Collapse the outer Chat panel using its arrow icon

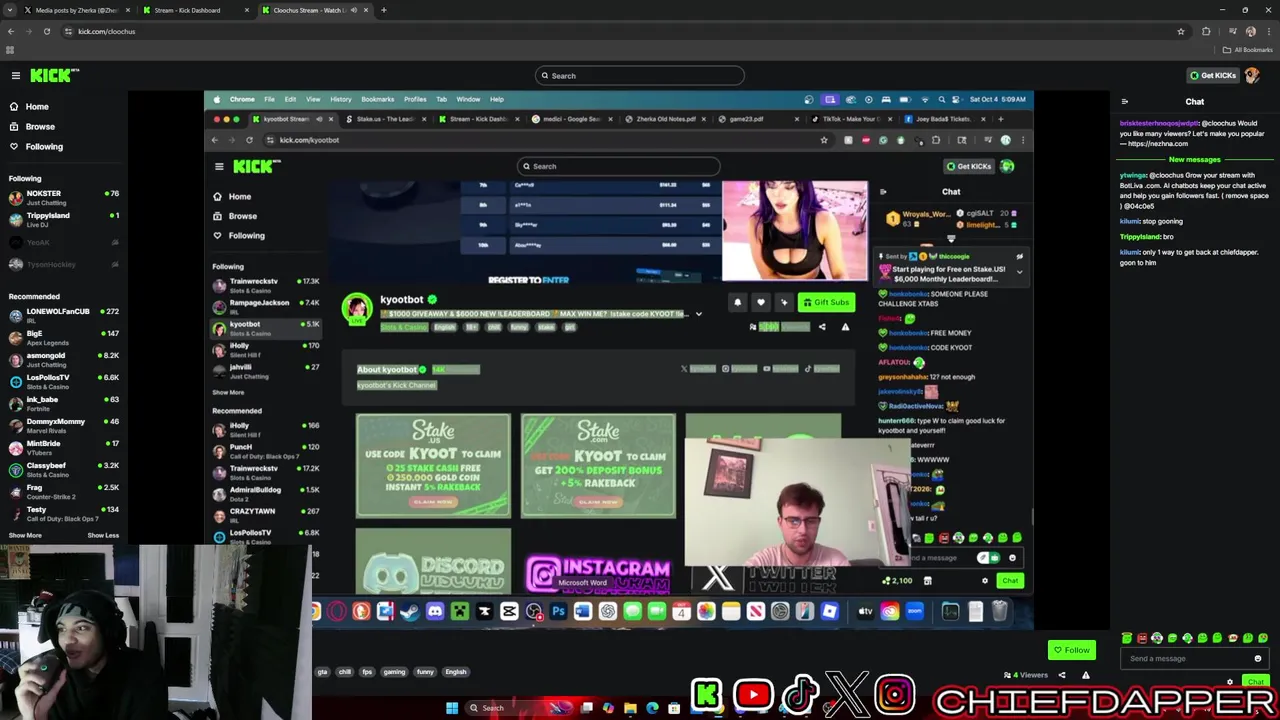pos(1124,101)
